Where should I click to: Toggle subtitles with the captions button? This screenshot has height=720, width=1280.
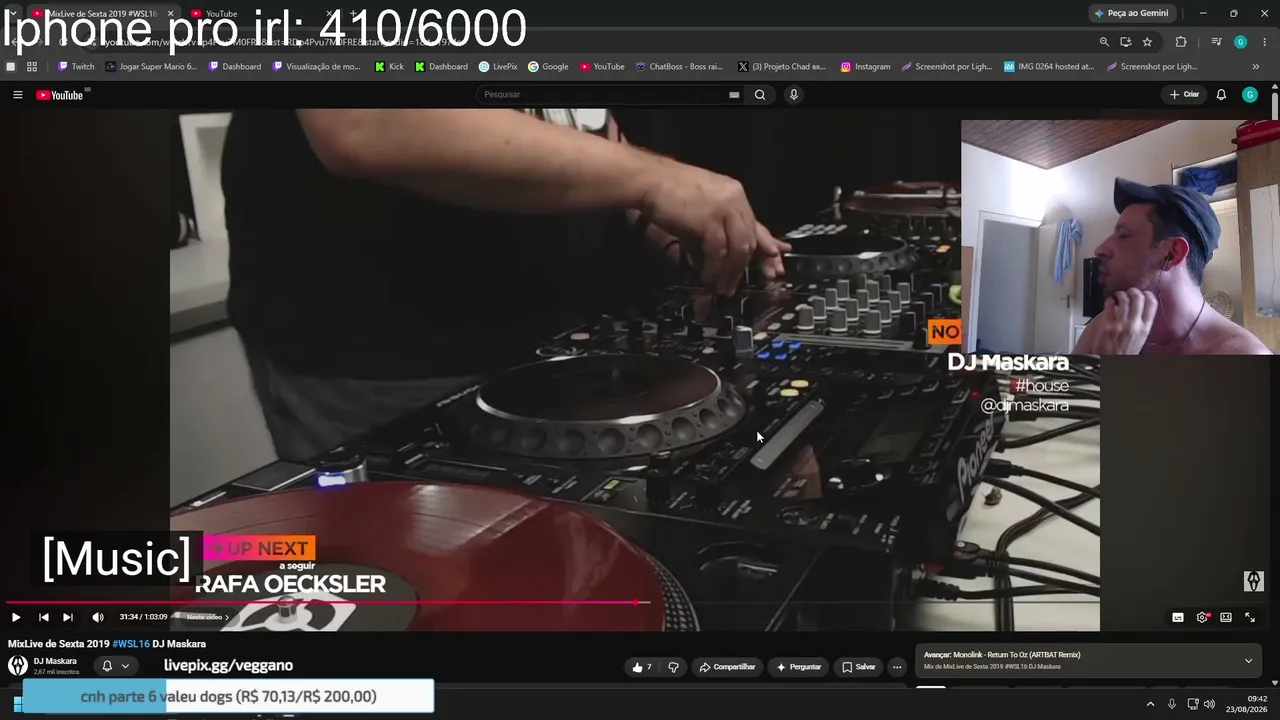coord(1178,617)
